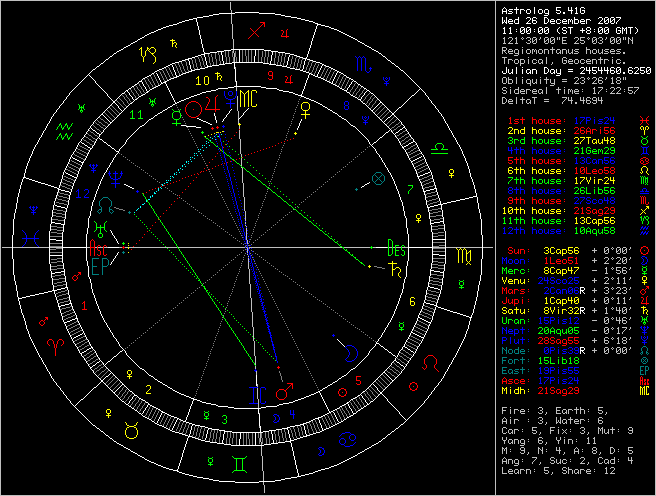
Task: Click the yellow Taurus sign glyph
Action: tap(131, 431)
